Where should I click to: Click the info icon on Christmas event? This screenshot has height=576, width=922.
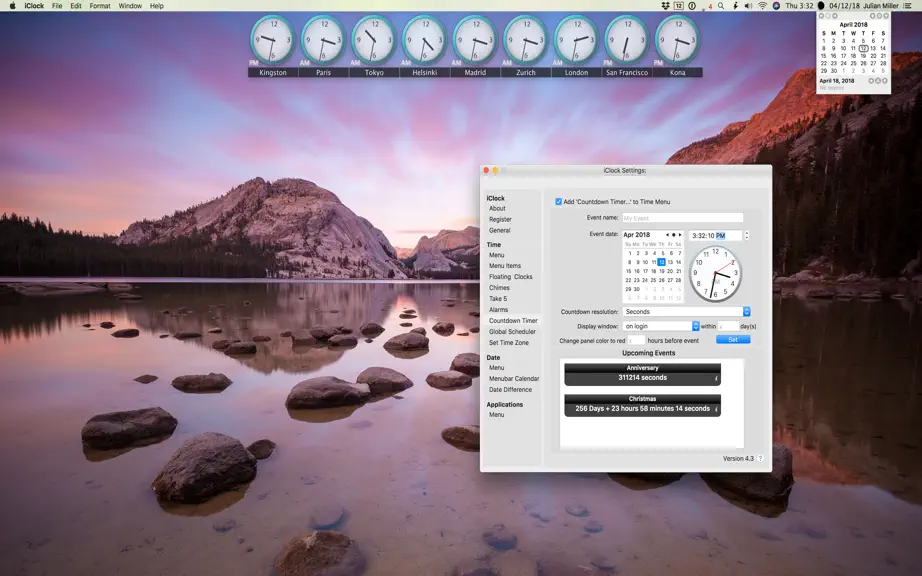click(x=716, y=409)
